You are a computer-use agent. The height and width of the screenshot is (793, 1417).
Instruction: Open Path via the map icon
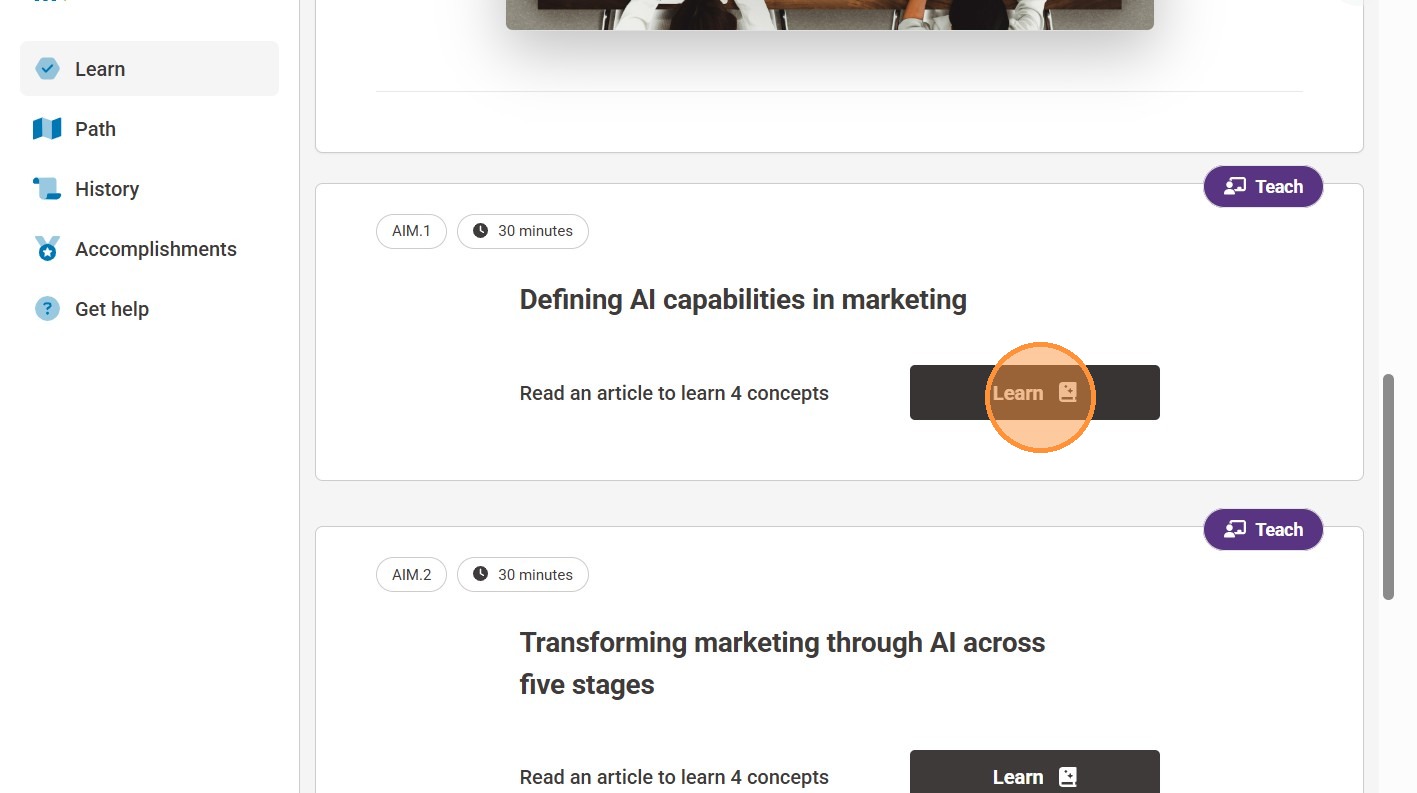(47, 129)
